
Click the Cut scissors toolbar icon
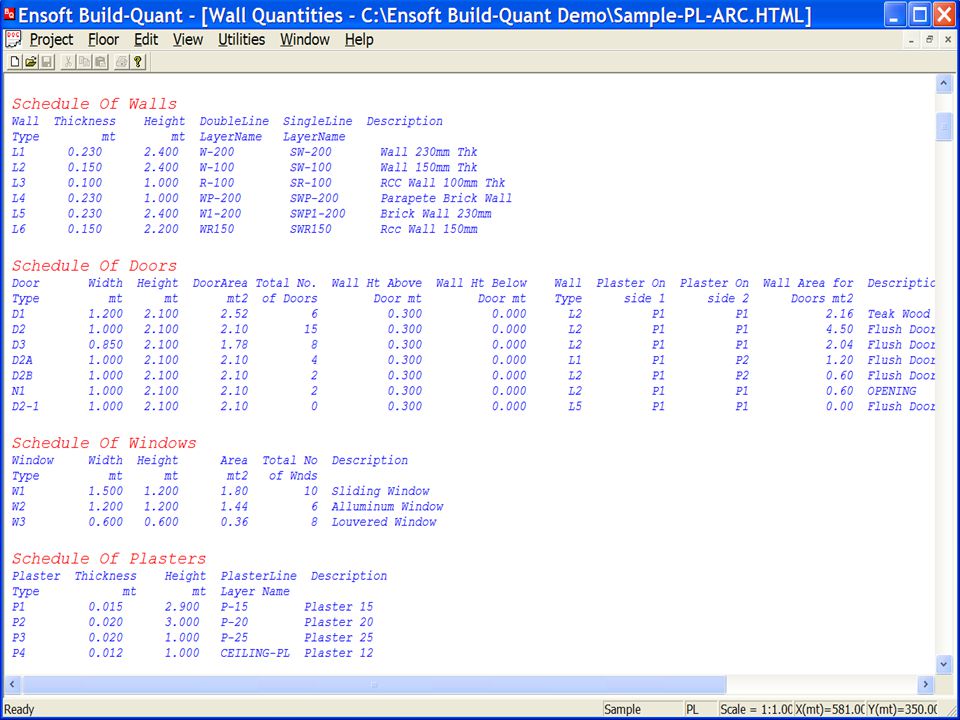[x=68, y=62]
